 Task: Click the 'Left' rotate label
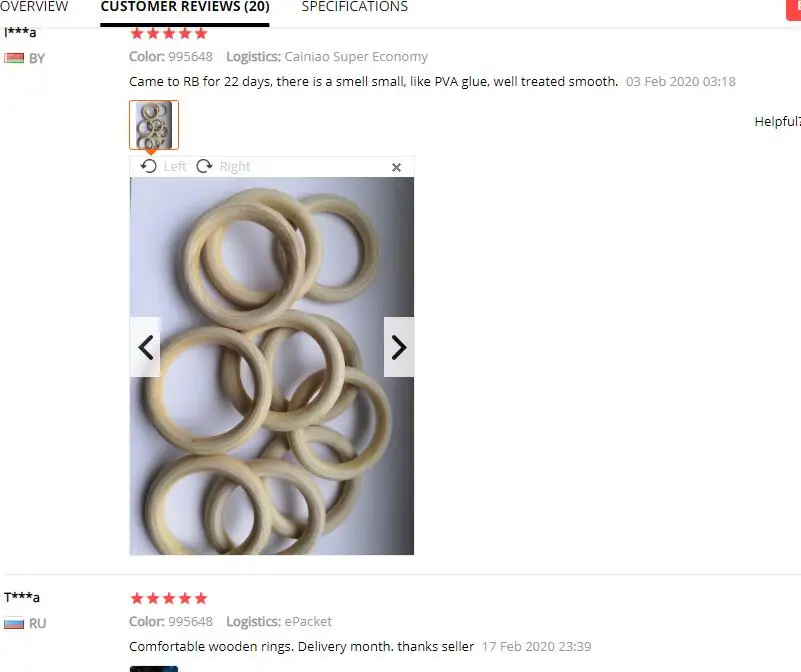pyautogui.click(x=175, y=167)
